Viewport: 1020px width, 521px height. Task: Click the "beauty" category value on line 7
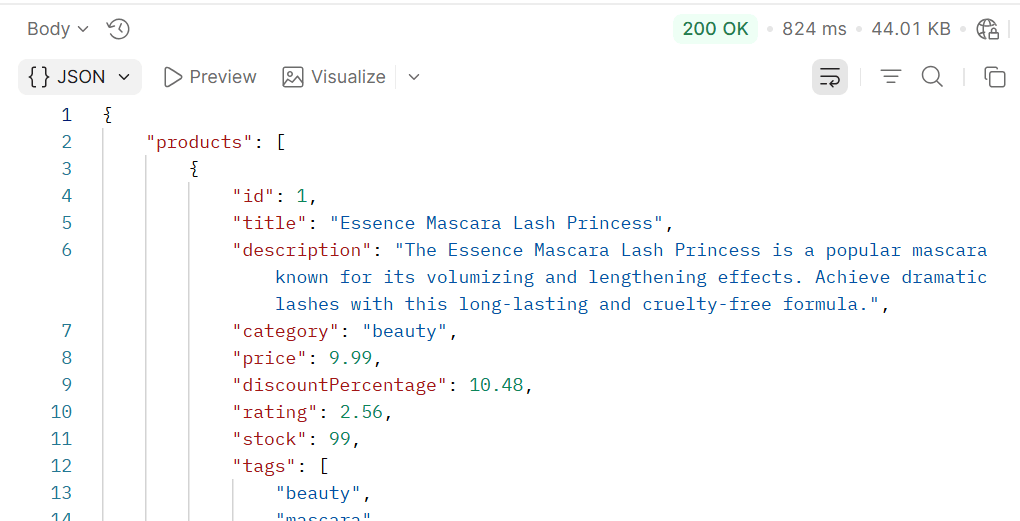point(405,331)
